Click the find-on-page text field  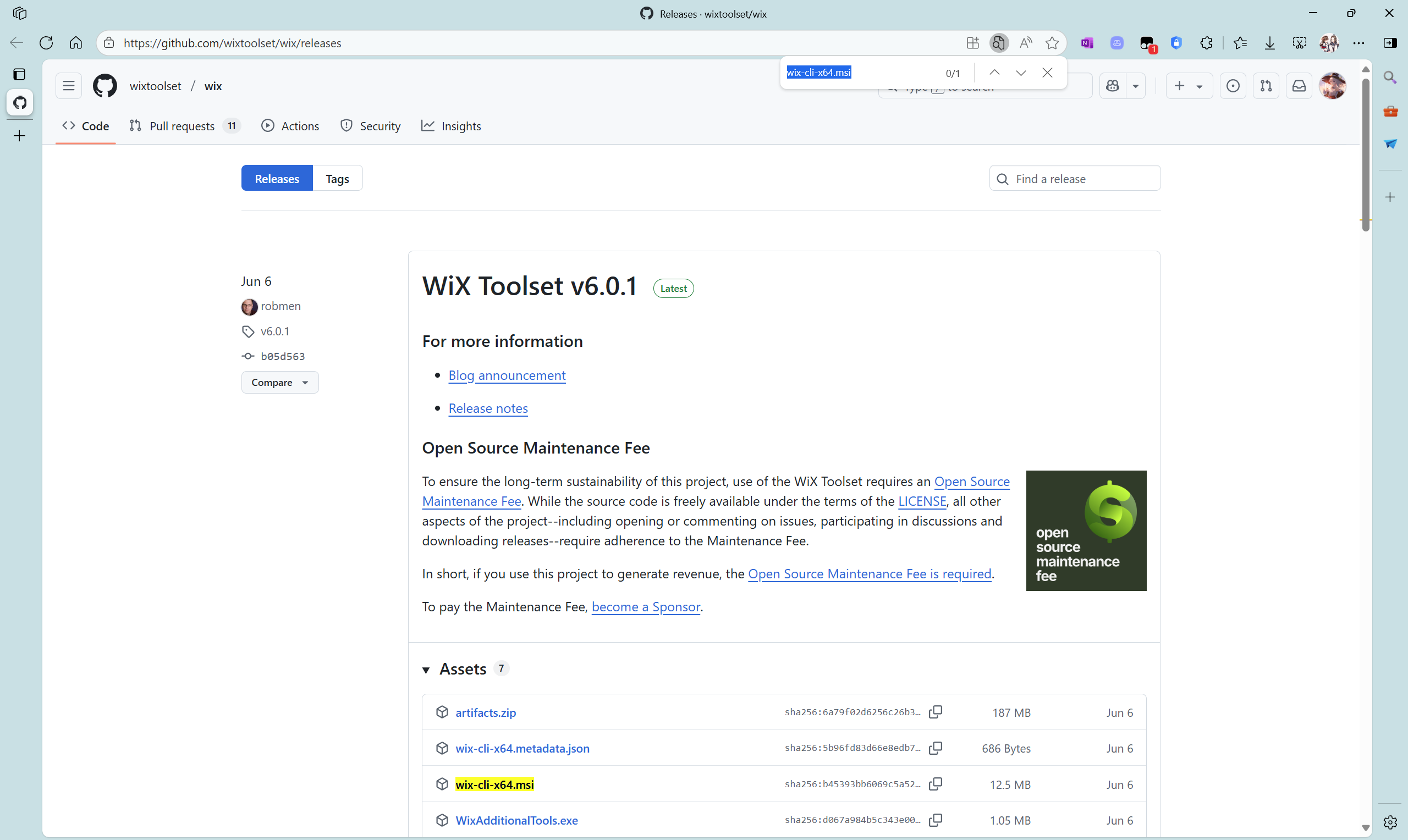tap(861, 73)
